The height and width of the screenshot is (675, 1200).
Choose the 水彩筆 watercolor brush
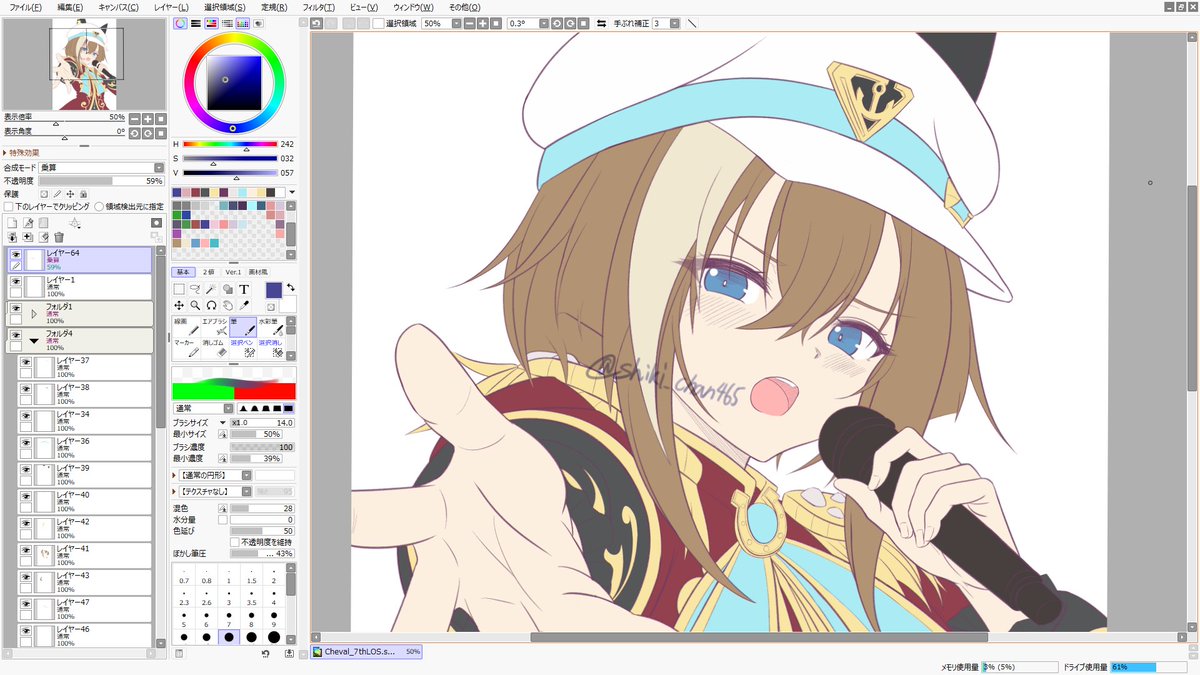271,326
